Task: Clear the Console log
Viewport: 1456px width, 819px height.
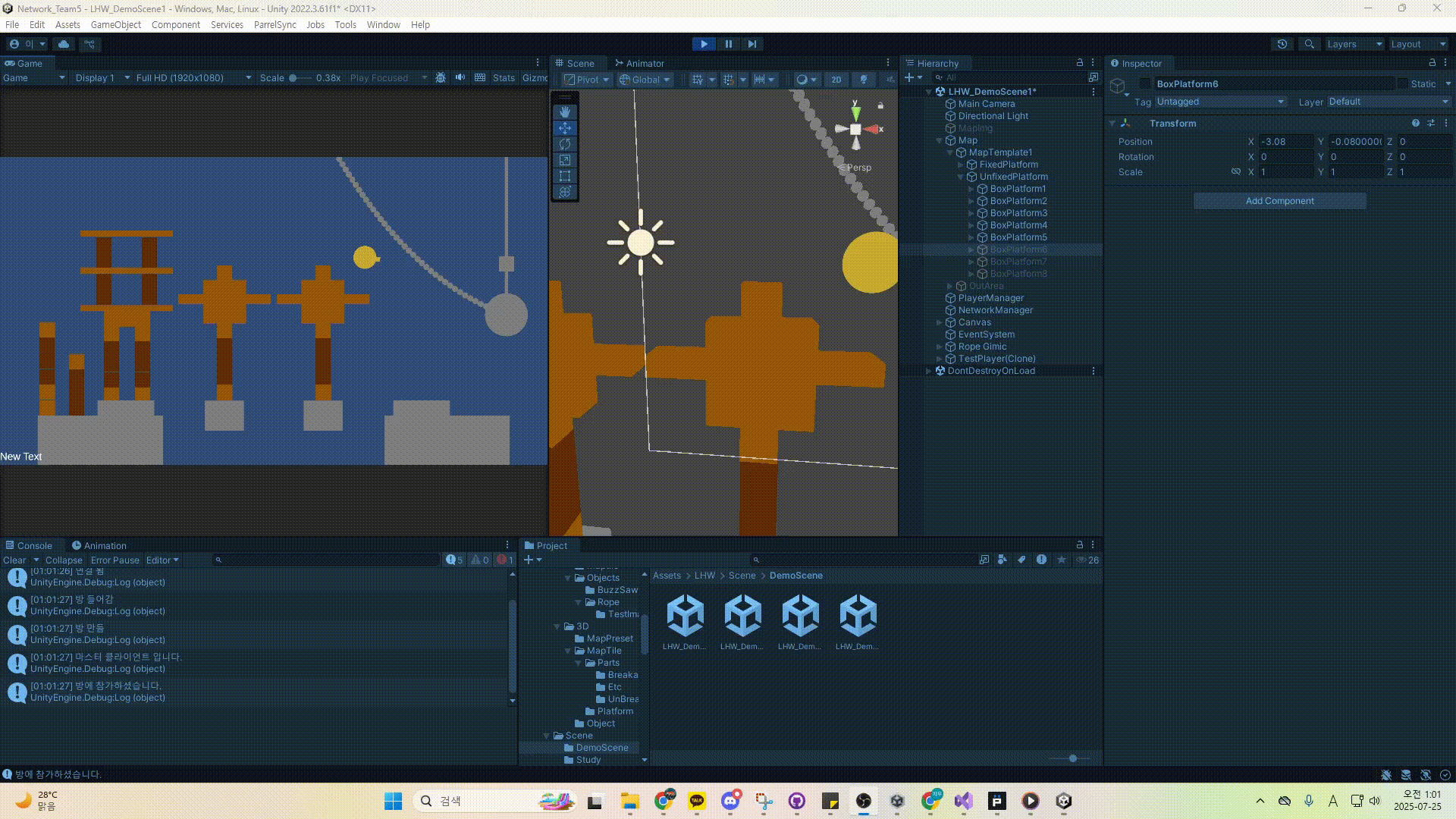Action: click(x=14, y=560)
